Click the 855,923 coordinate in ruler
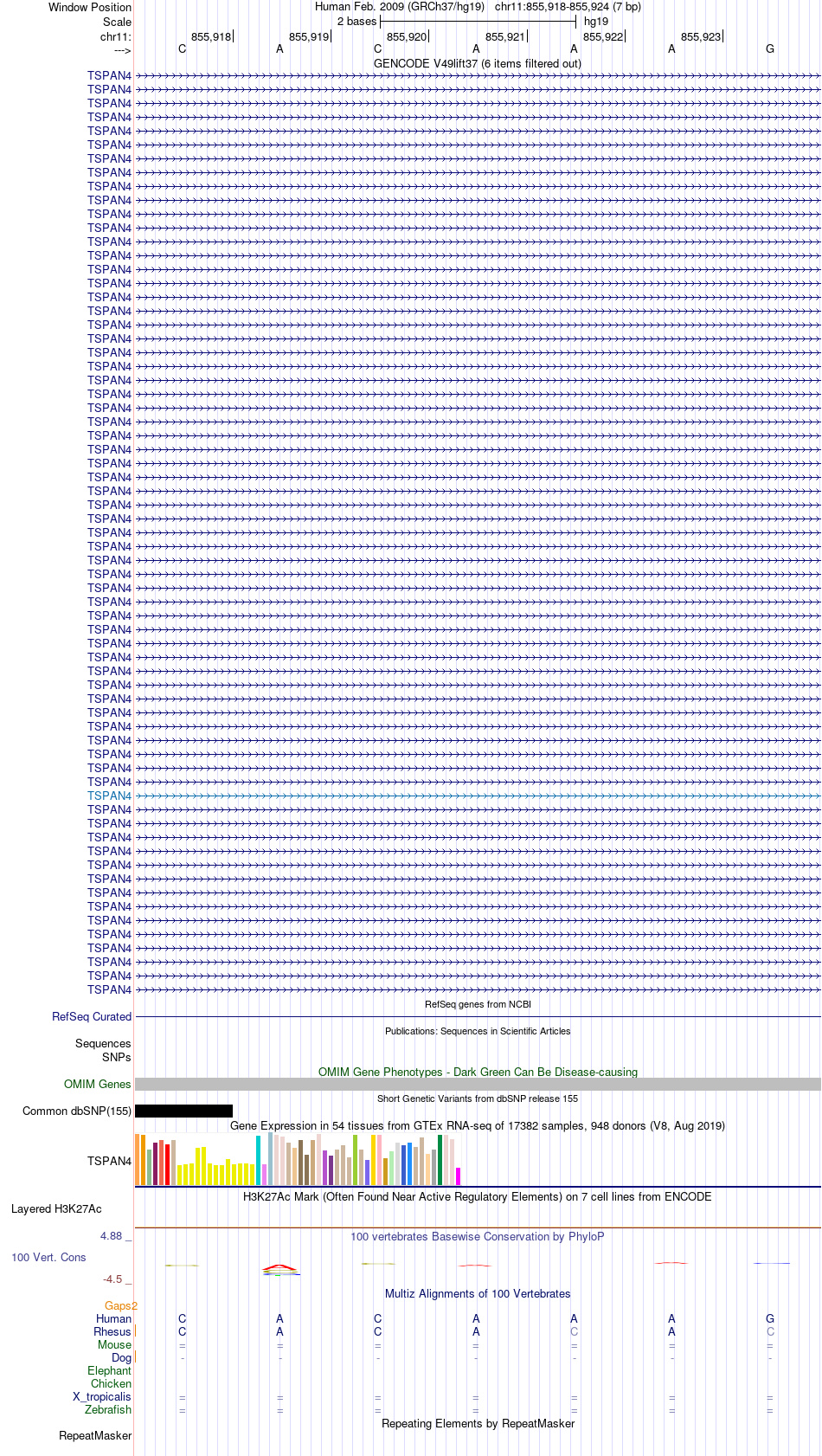822x1456 pixels. coord(701,36)
